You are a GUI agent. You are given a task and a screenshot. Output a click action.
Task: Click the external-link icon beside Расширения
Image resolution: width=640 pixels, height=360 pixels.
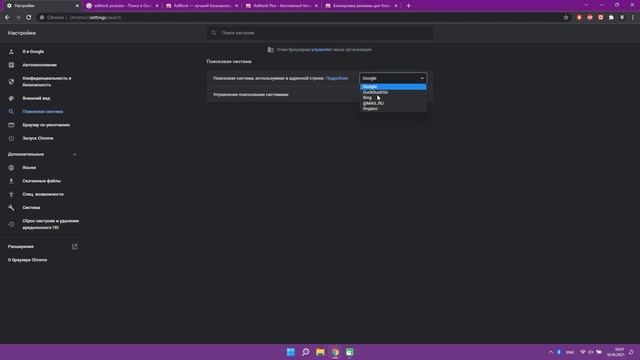75,247
